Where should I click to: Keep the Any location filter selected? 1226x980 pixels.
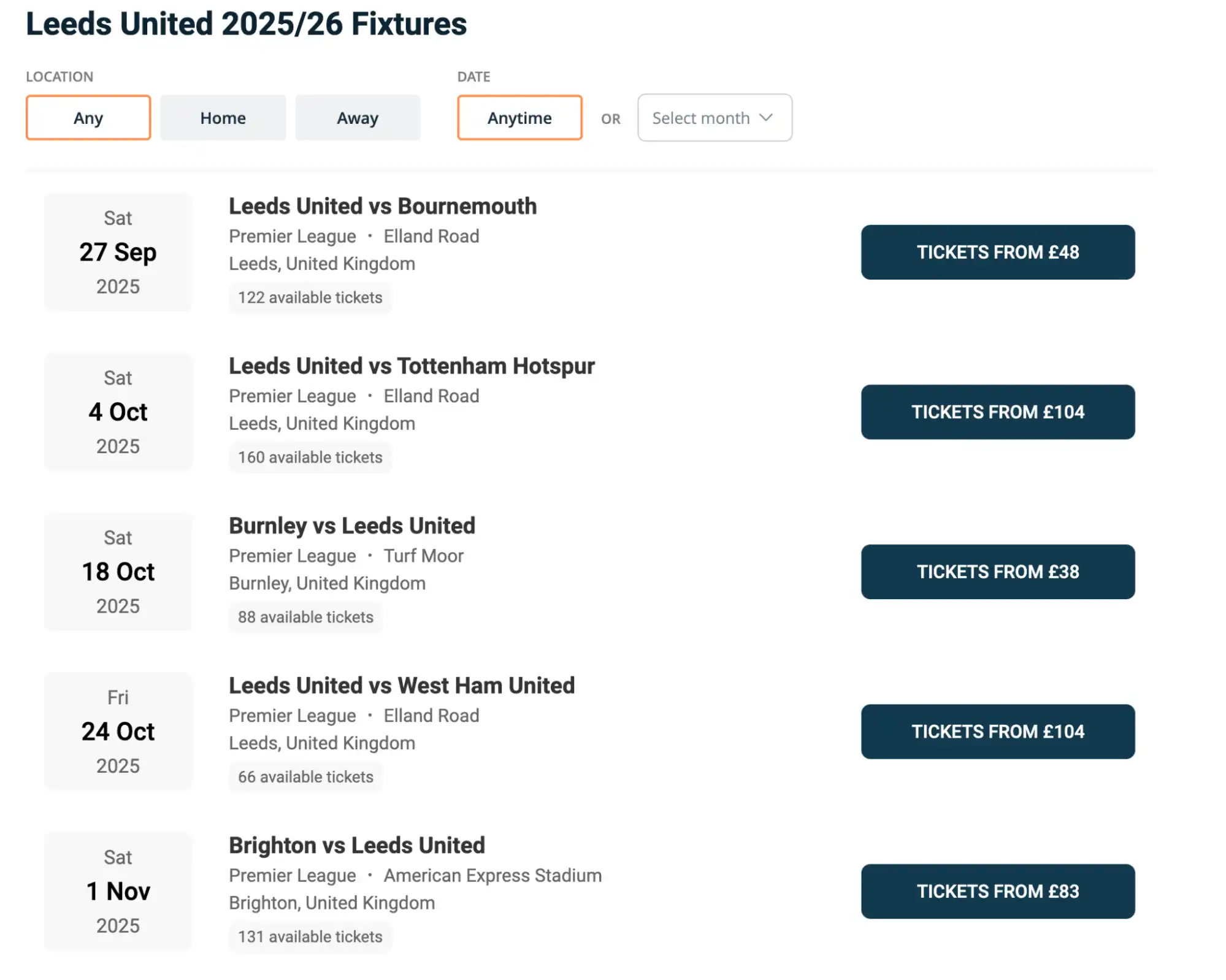point(88,117)
